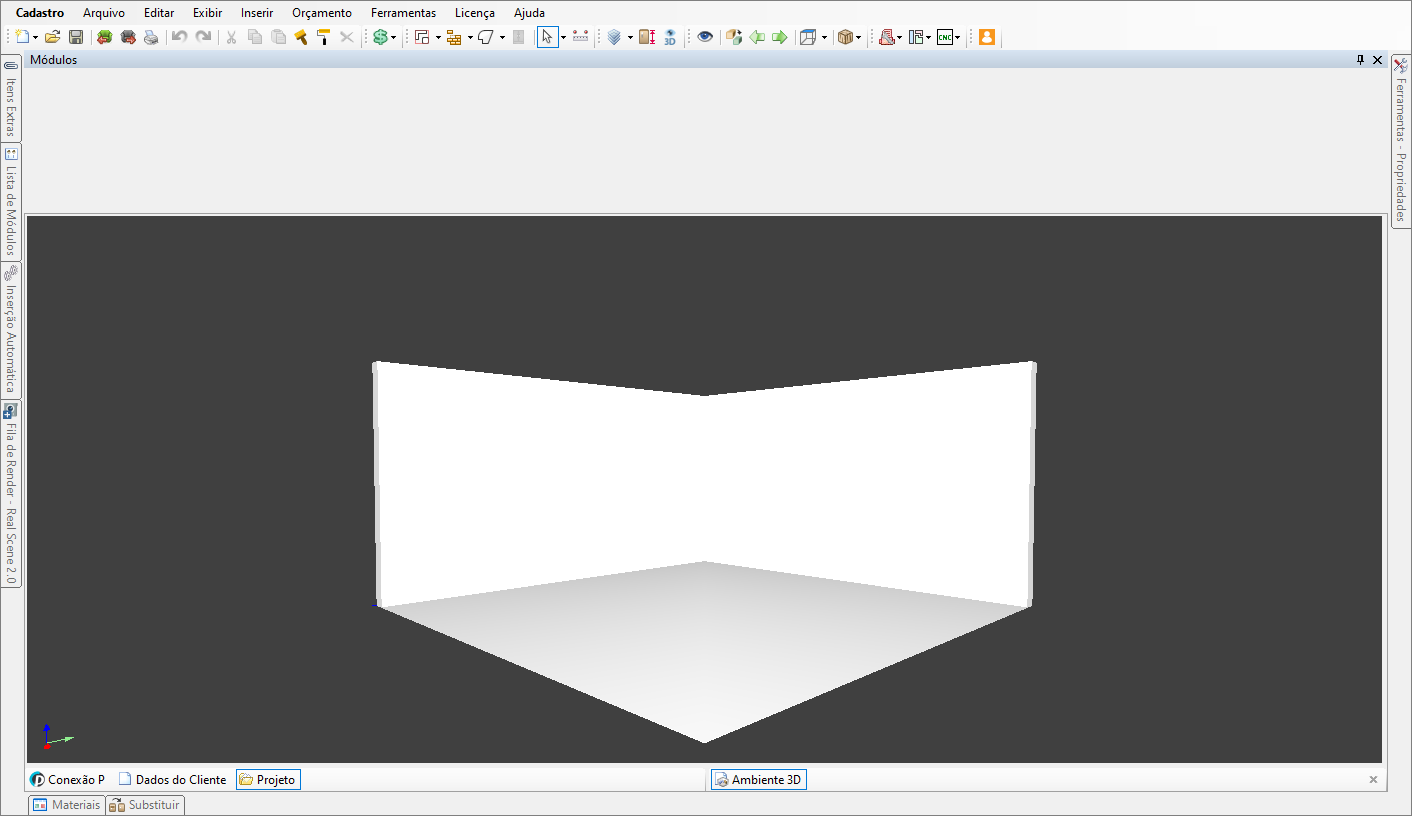The image size is (1412, 816).
Task: Print using the printer icon
Action: click(151, 37)
